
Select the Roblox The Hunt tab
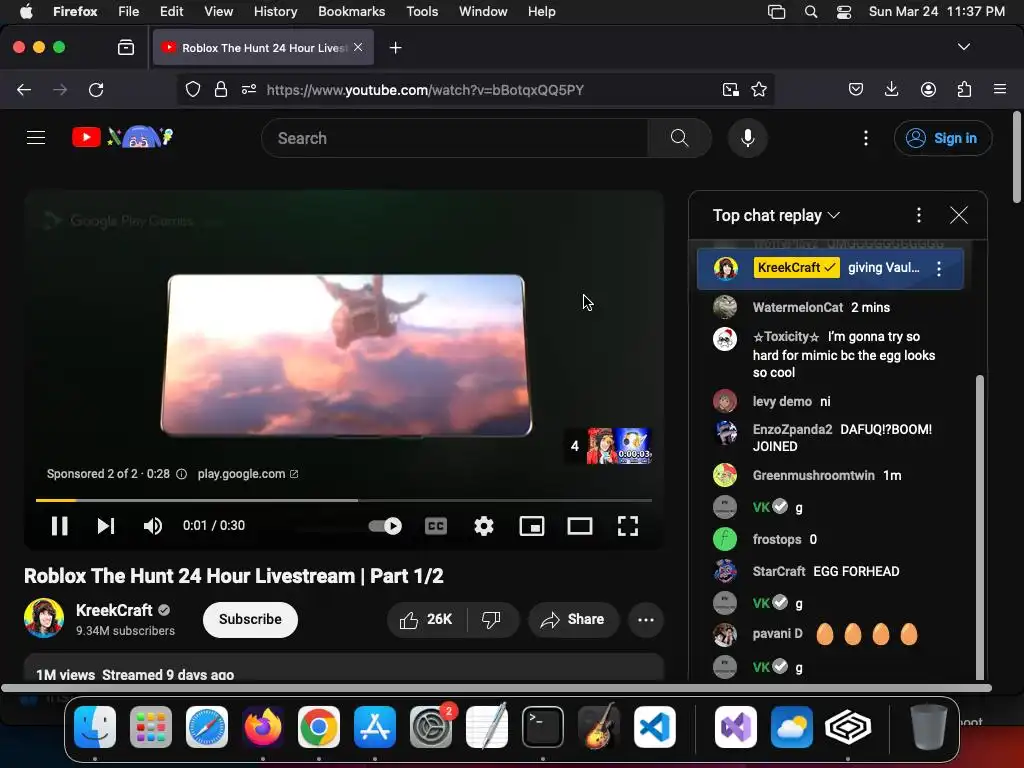pos(263,48)
